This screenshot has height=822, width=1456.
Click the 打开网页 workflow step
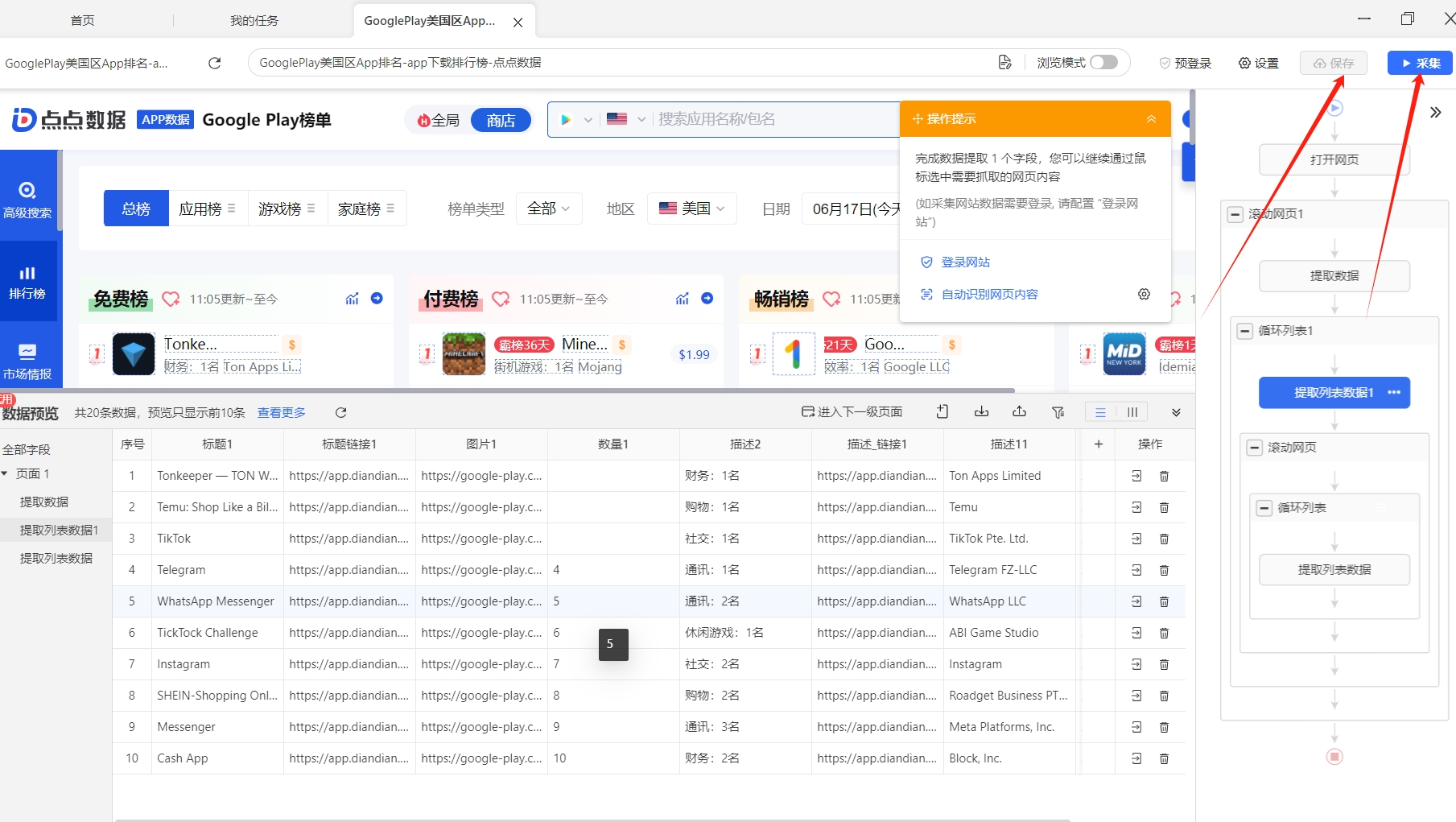pyautogui.click(x=1334, y=159)
